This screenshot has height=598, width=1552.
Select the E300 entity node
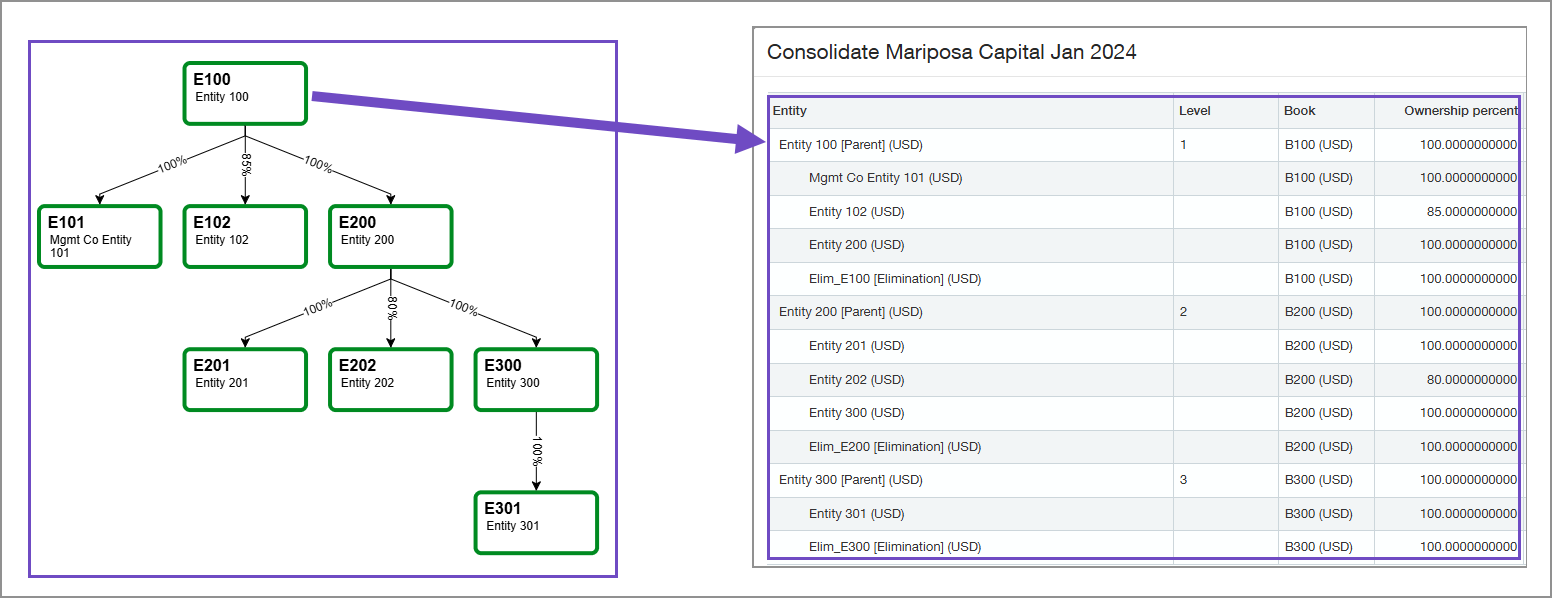point(536,379)
